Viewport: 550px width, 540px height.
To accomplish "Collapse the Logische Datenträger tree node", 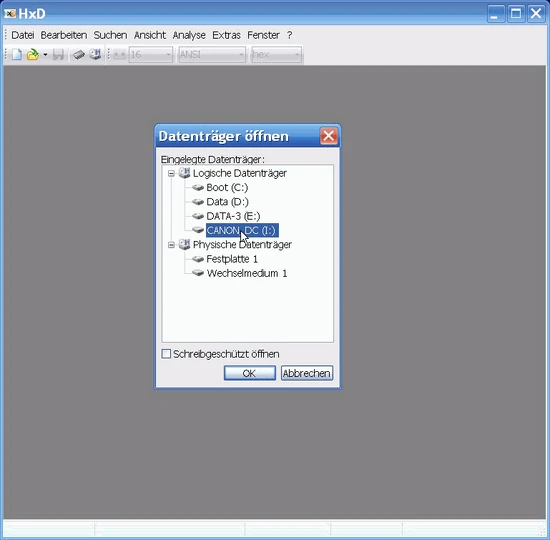I will (171, 173).
